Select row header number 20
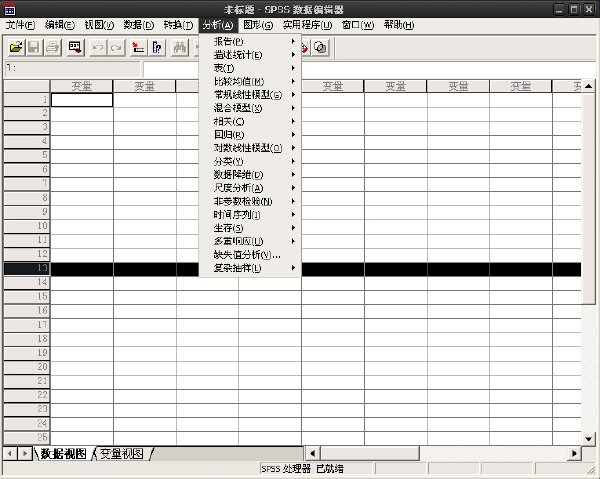 [27, 367]
